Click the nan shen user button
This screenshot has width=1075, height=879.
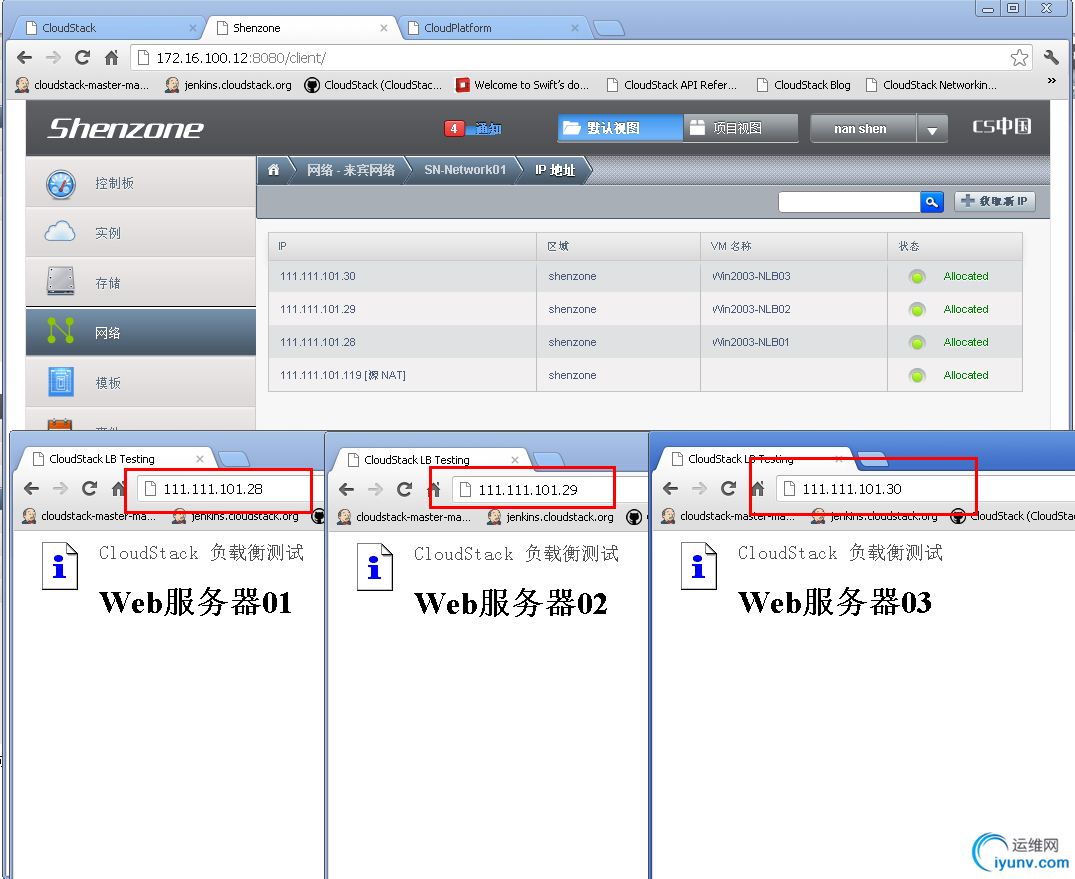863,129
